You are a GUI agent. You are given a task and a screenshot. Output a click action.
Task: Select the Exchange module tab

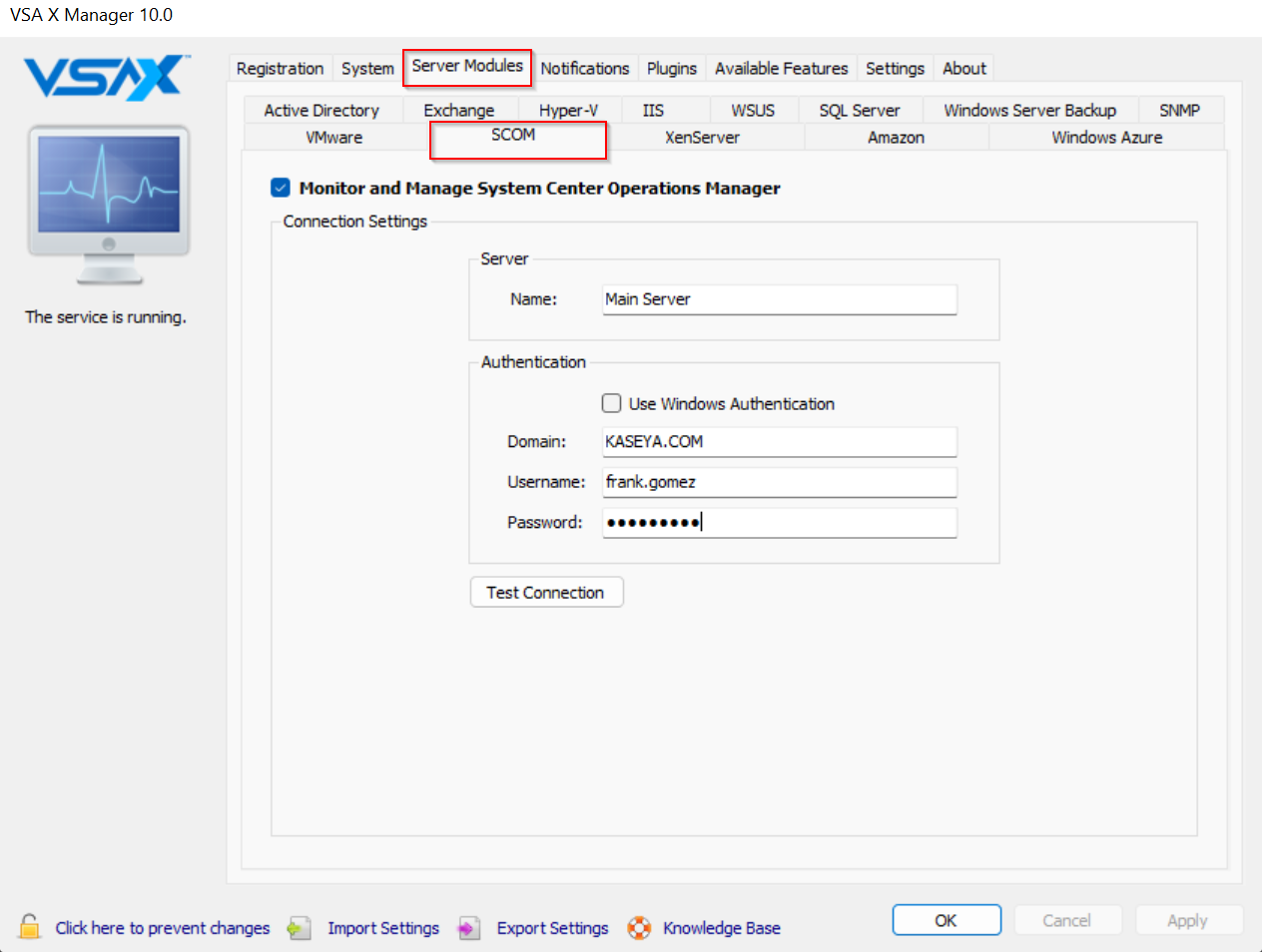pyautogui.click(x=459, y=110)
